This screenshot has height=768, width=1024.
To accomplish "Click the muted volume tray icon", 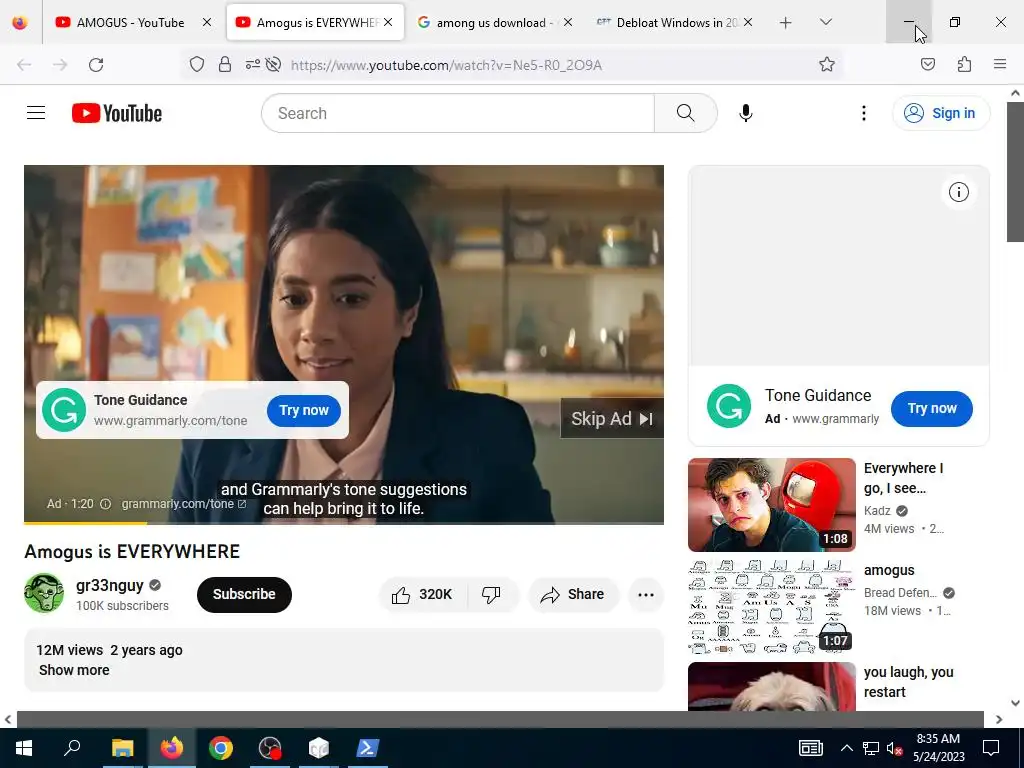I will [894, 748].
